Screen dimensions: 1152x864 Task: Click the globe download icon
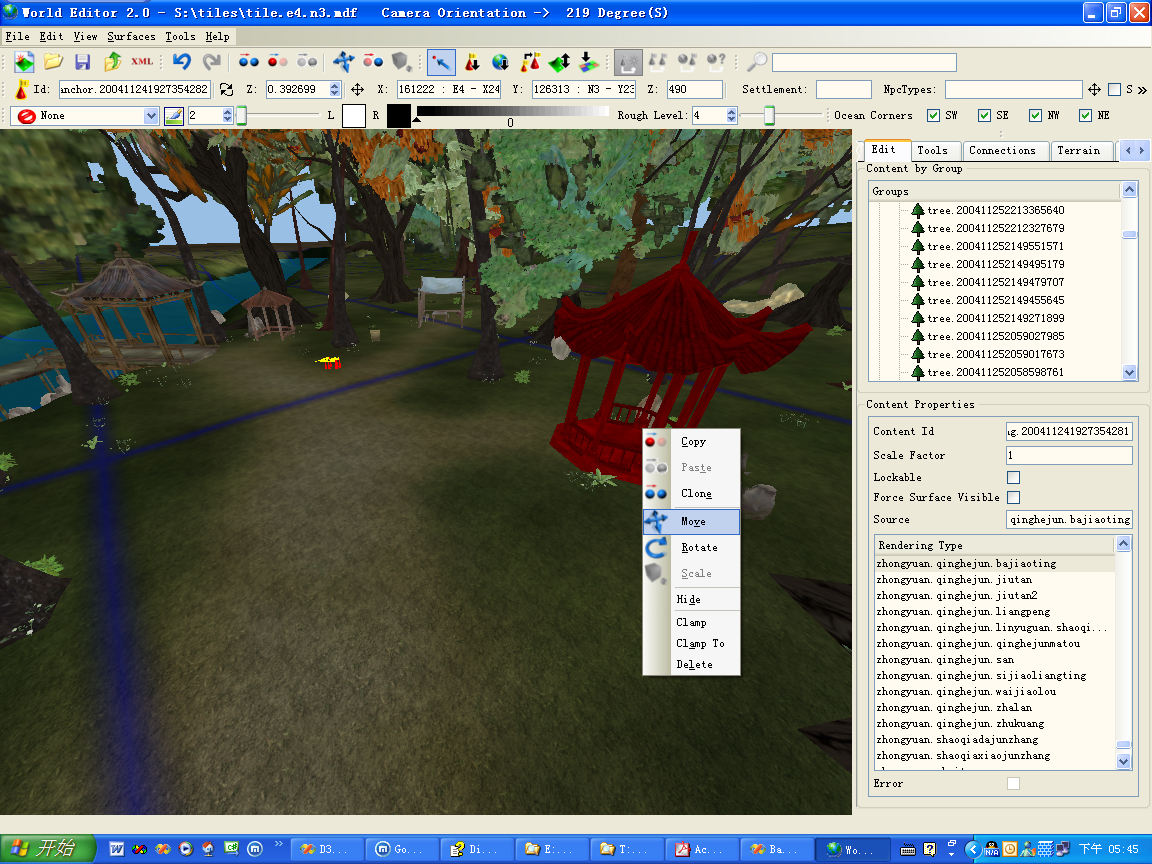[500, 62]
